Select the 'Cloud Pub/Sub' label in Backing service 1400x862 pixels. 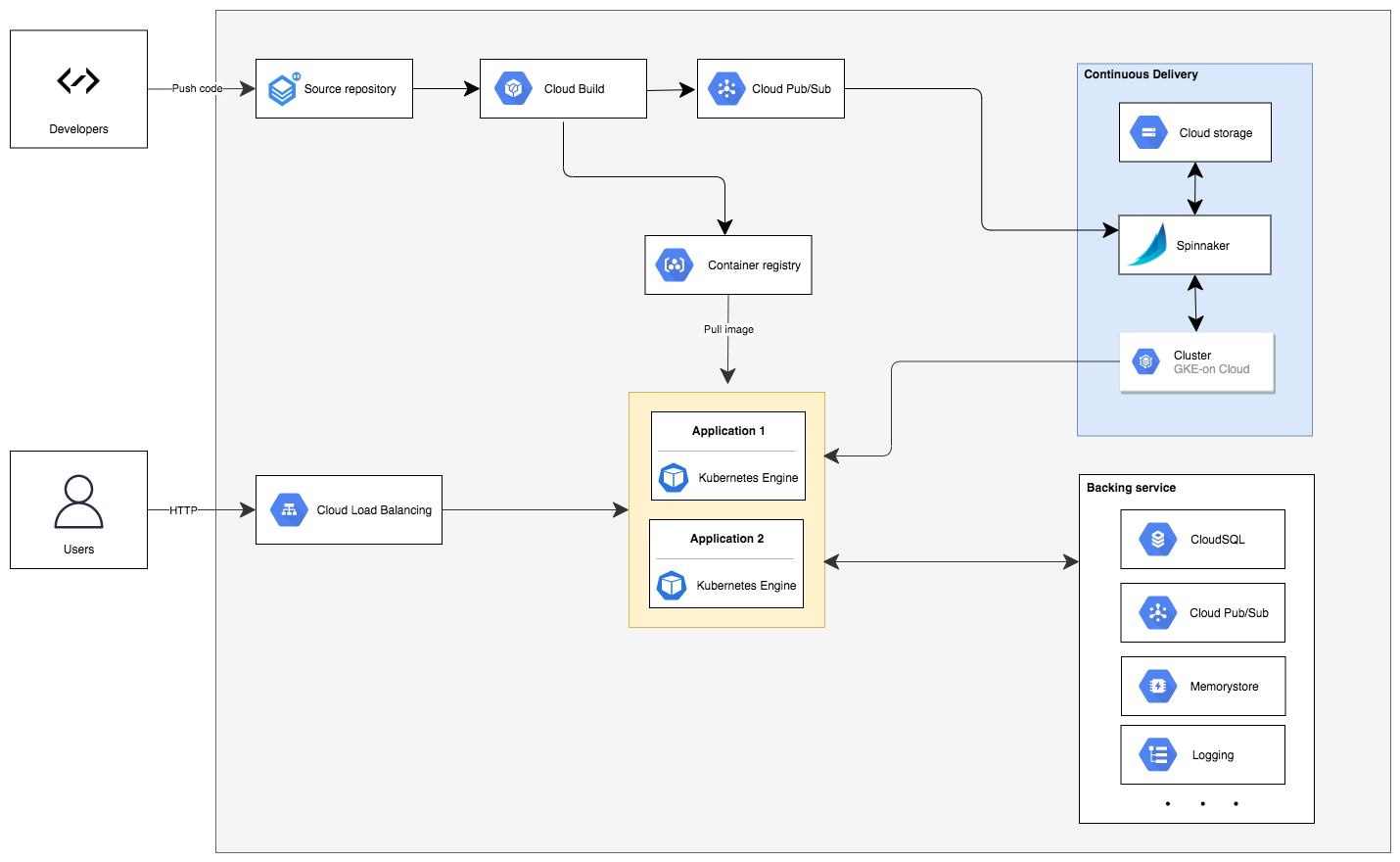1229,613
